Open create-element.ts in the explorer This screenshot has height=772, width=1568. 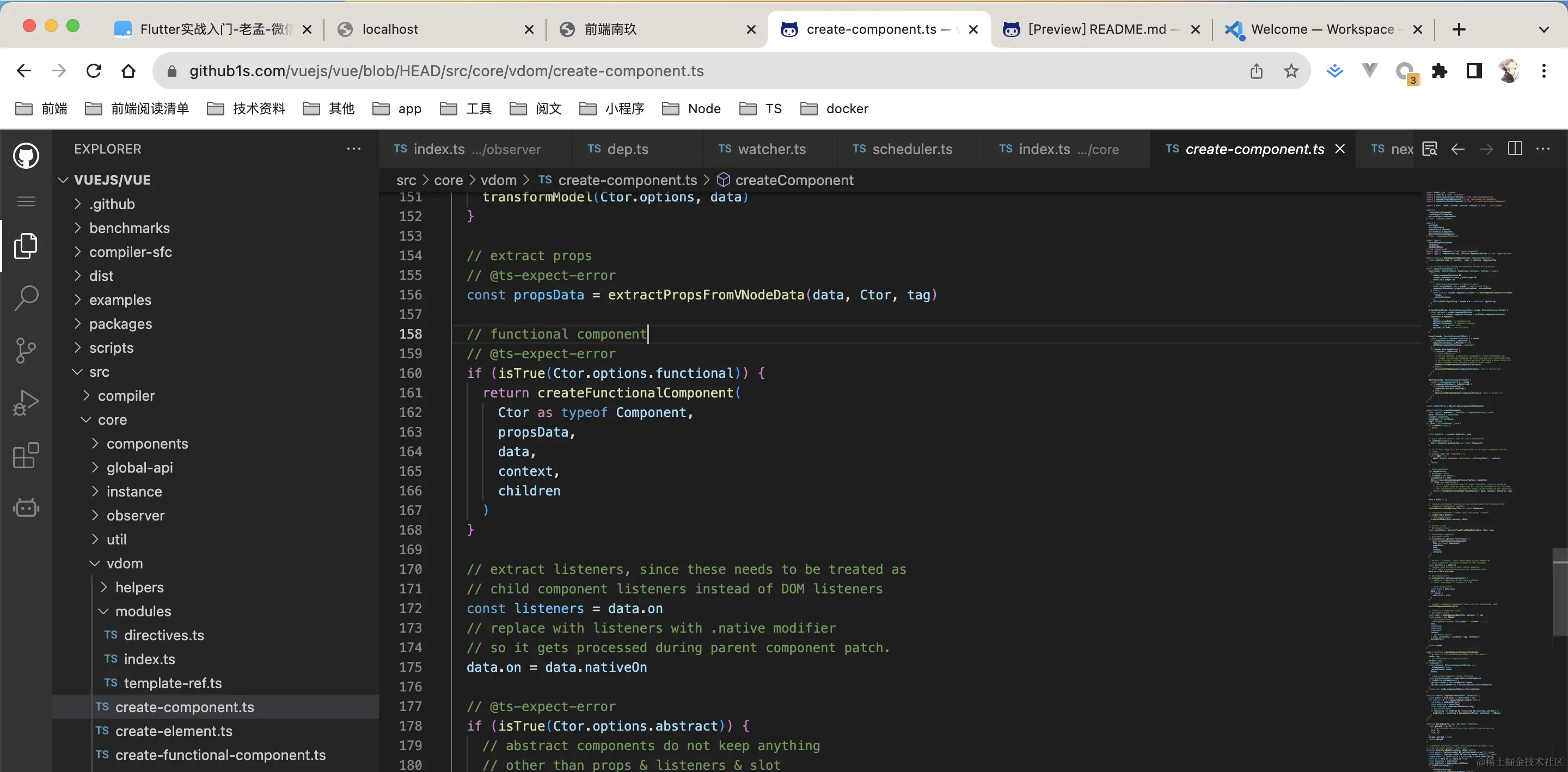[174, 731]
